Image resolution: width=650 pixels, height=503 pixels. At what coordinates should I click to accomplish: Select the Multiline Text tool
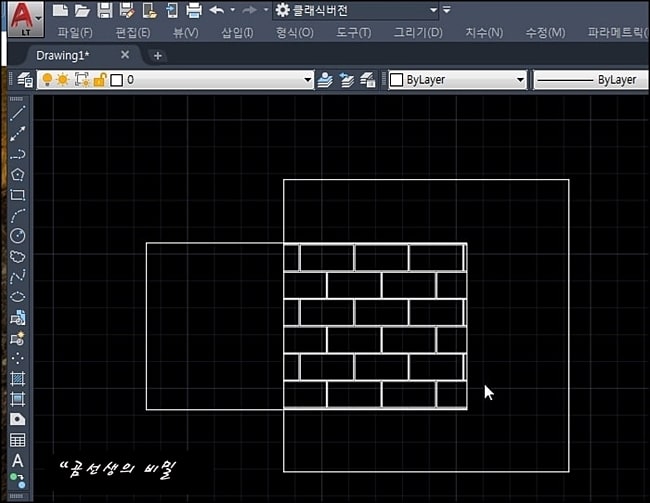click(x=17, y=460)
